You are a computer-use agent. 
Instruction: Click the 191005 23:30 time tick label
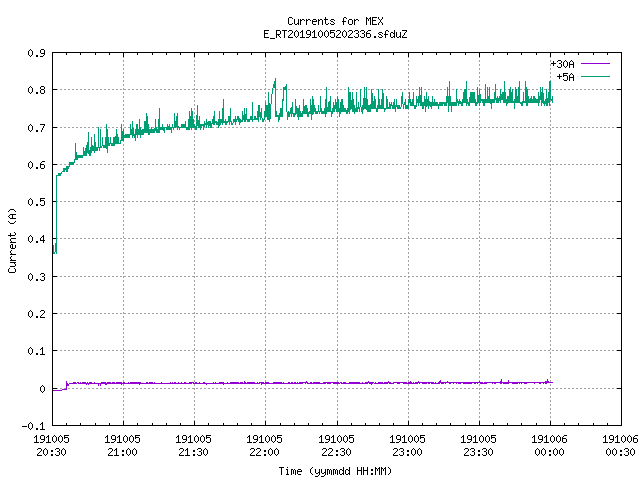tap(478, 446)
